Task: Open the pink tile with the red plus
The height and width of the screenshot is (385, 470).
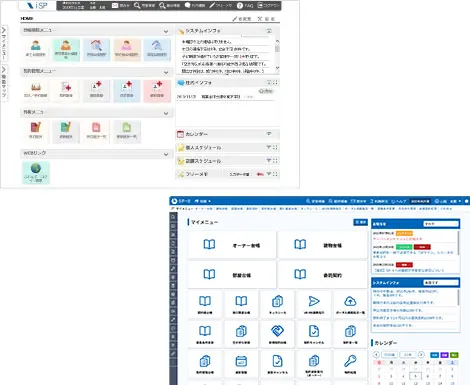Action: tap(157, 90)
